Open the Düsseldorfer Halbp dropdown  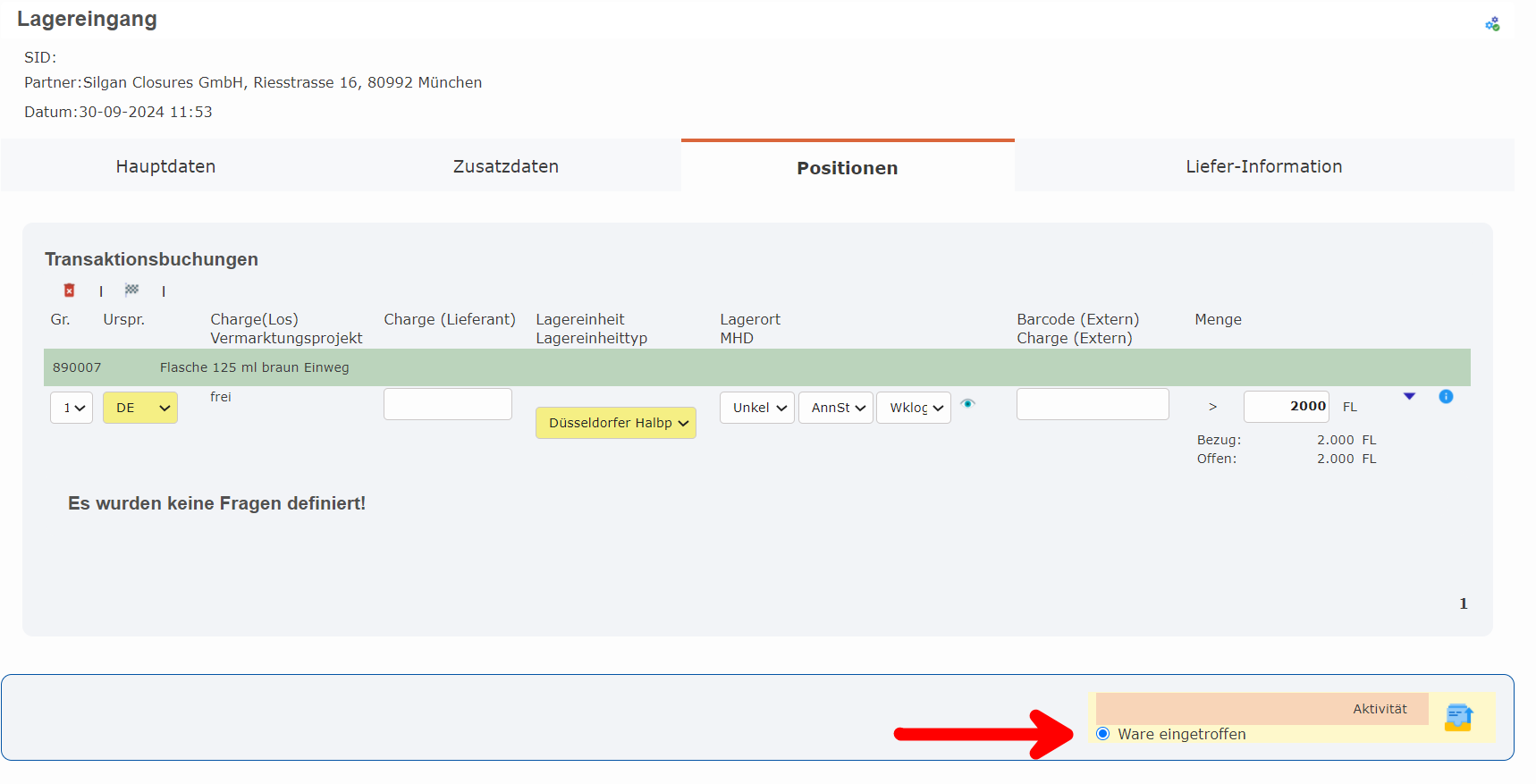[x=616, y=423]
